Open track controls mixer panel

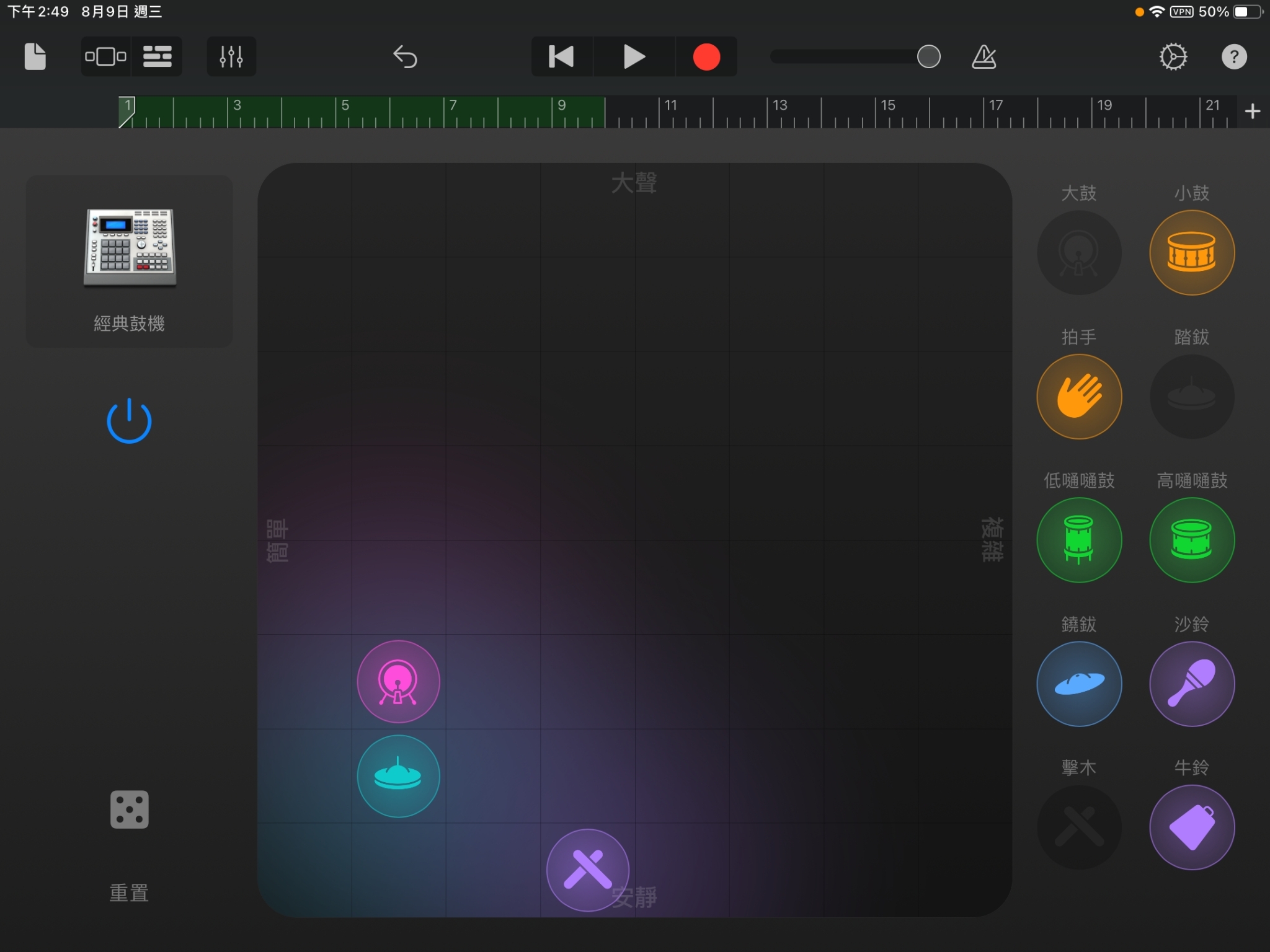231,57
